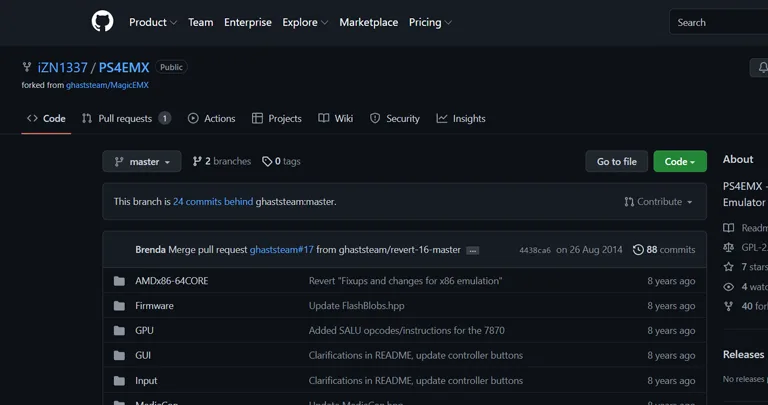Viewport: 768px width, 405px height.
Task: Click the branches git-branch icon
Action: pos(197,161)
